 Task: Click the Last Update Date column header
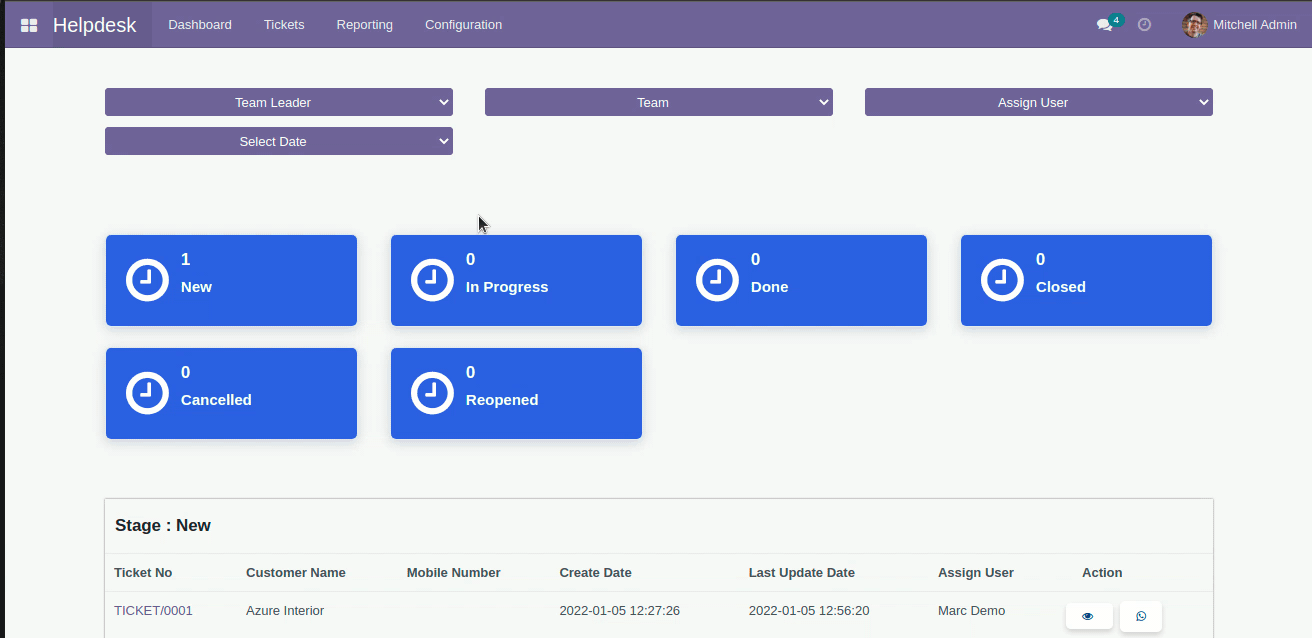pyautogui.click(x=802, y=573)
